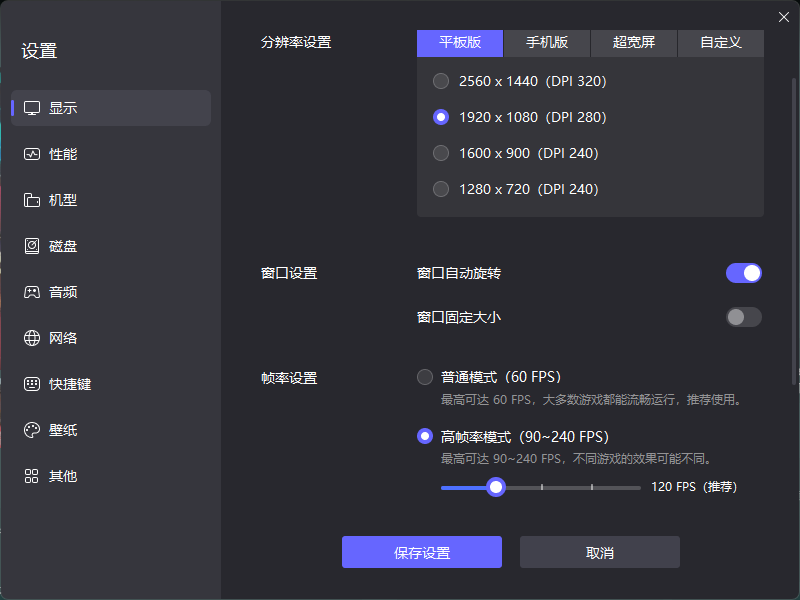Switch to the 手机版 tab
This screenshot has height=600, width=800.
click(x=547, y=43)
